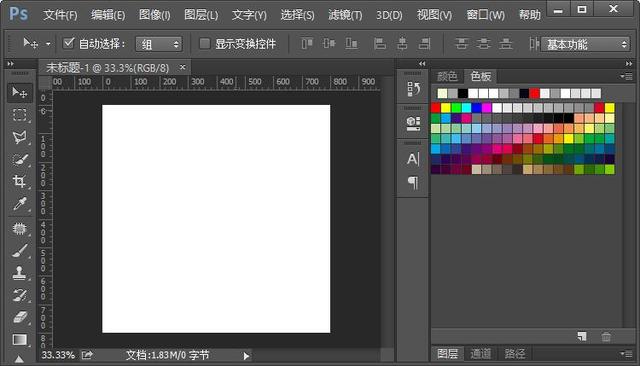Open the 窗口(W) menu
The width and height of the screenshot is (640, 366).
486,16
